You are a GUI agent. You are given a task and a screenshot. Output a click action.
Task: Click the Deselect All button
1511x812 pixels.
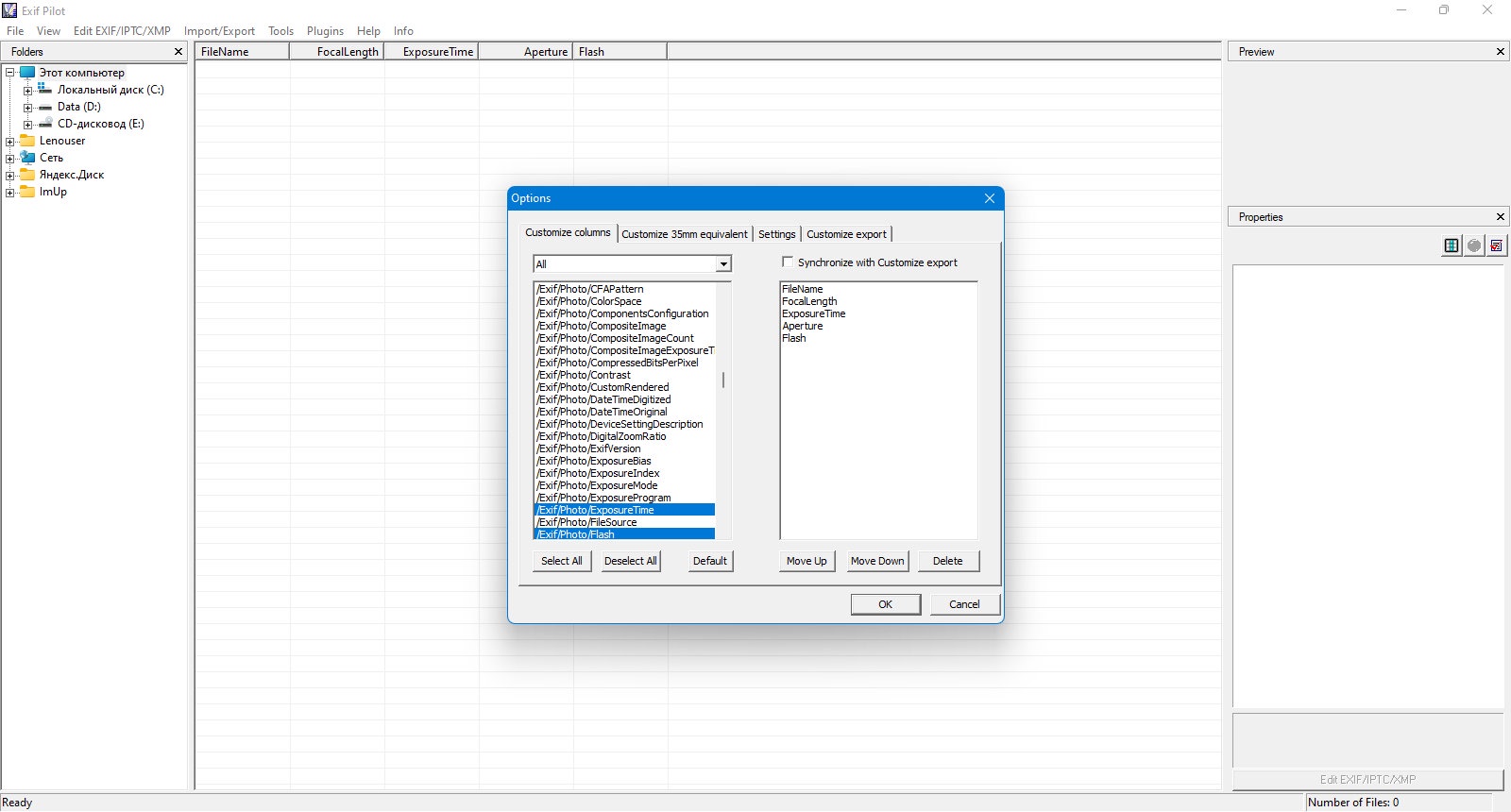click(x=631, y=561)
